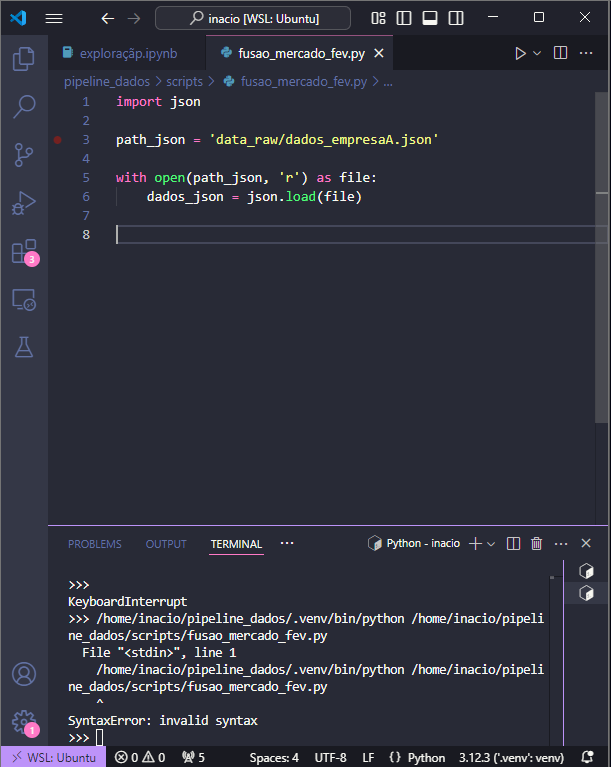
Task: Run the Python file with play button
Action: pos(520,53)
